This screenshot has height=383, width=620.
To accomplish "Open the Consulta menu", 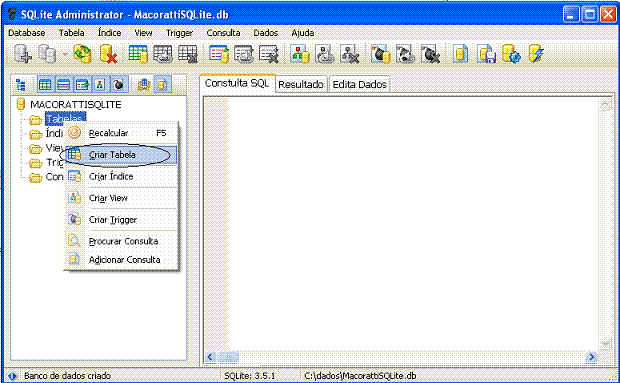I will coord(223,33).
